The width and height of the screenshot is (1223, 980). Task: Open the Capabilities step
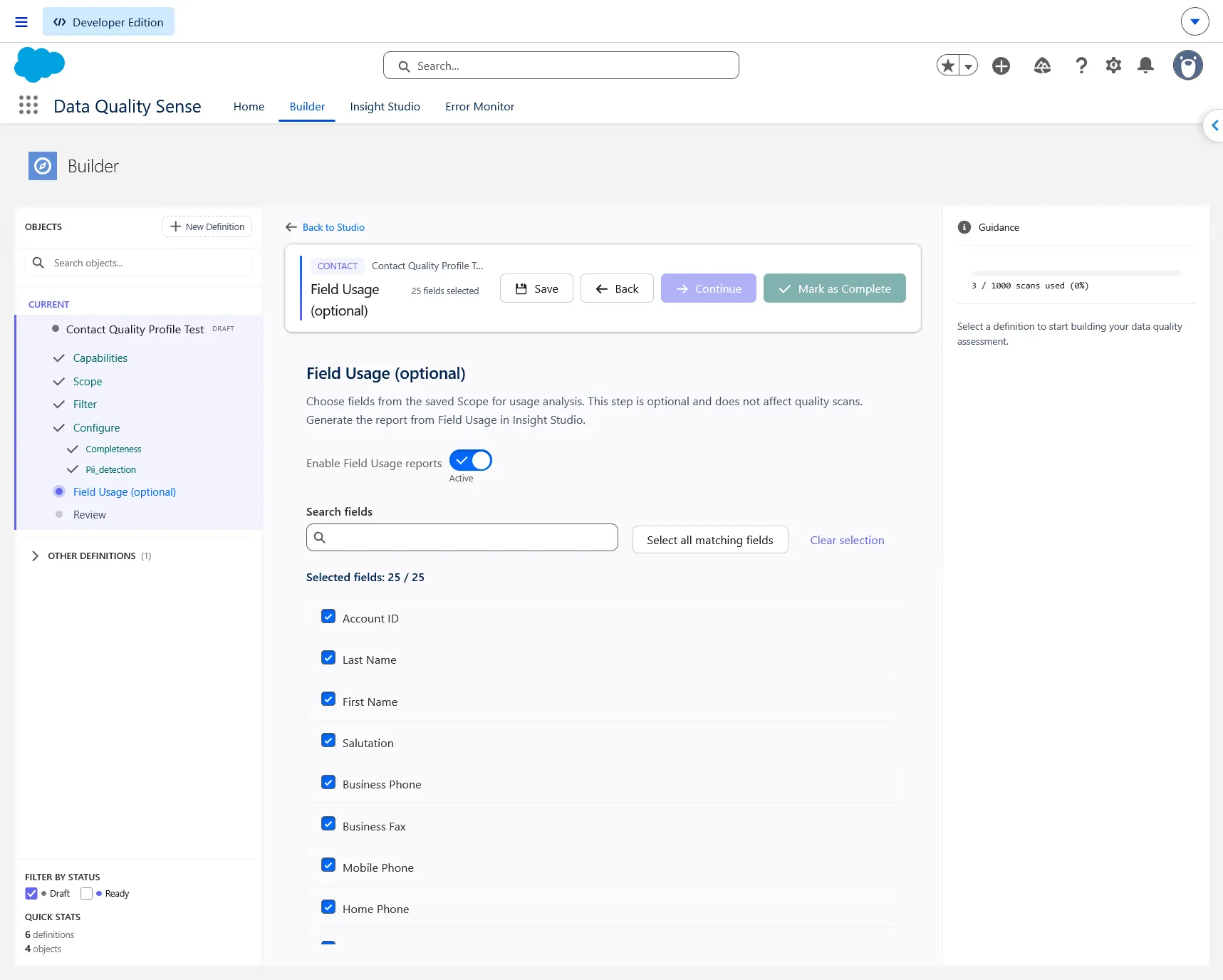coord(100,358)
